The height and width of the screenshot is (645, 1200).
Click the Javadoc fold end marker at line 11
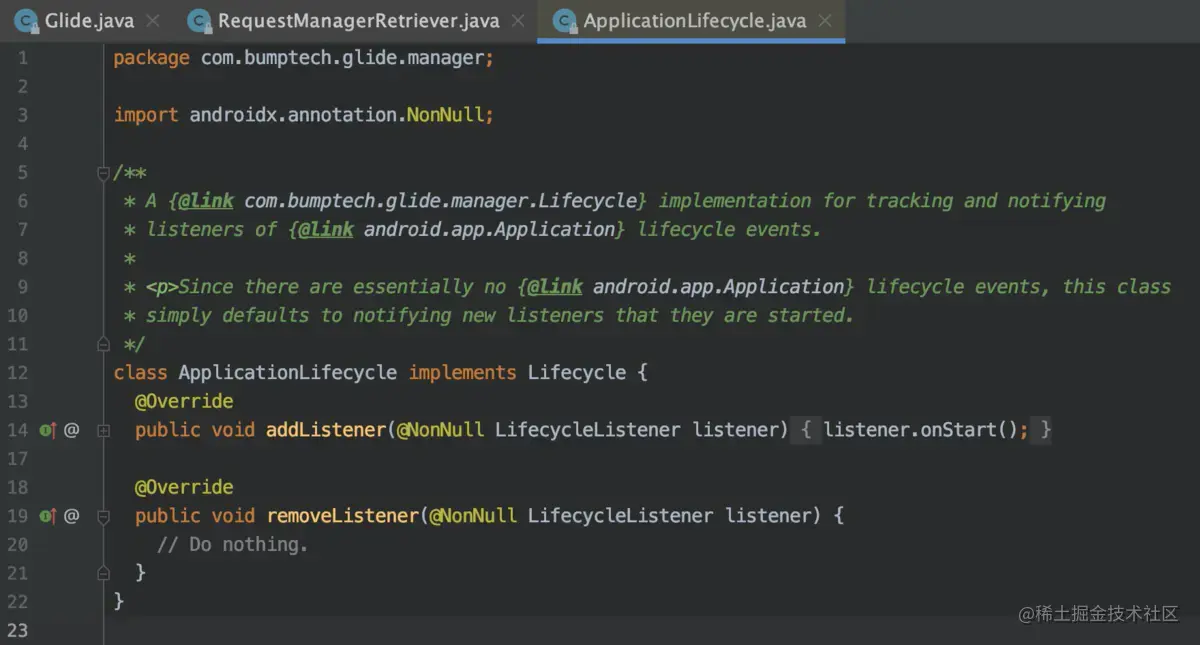tap(103, 344)
